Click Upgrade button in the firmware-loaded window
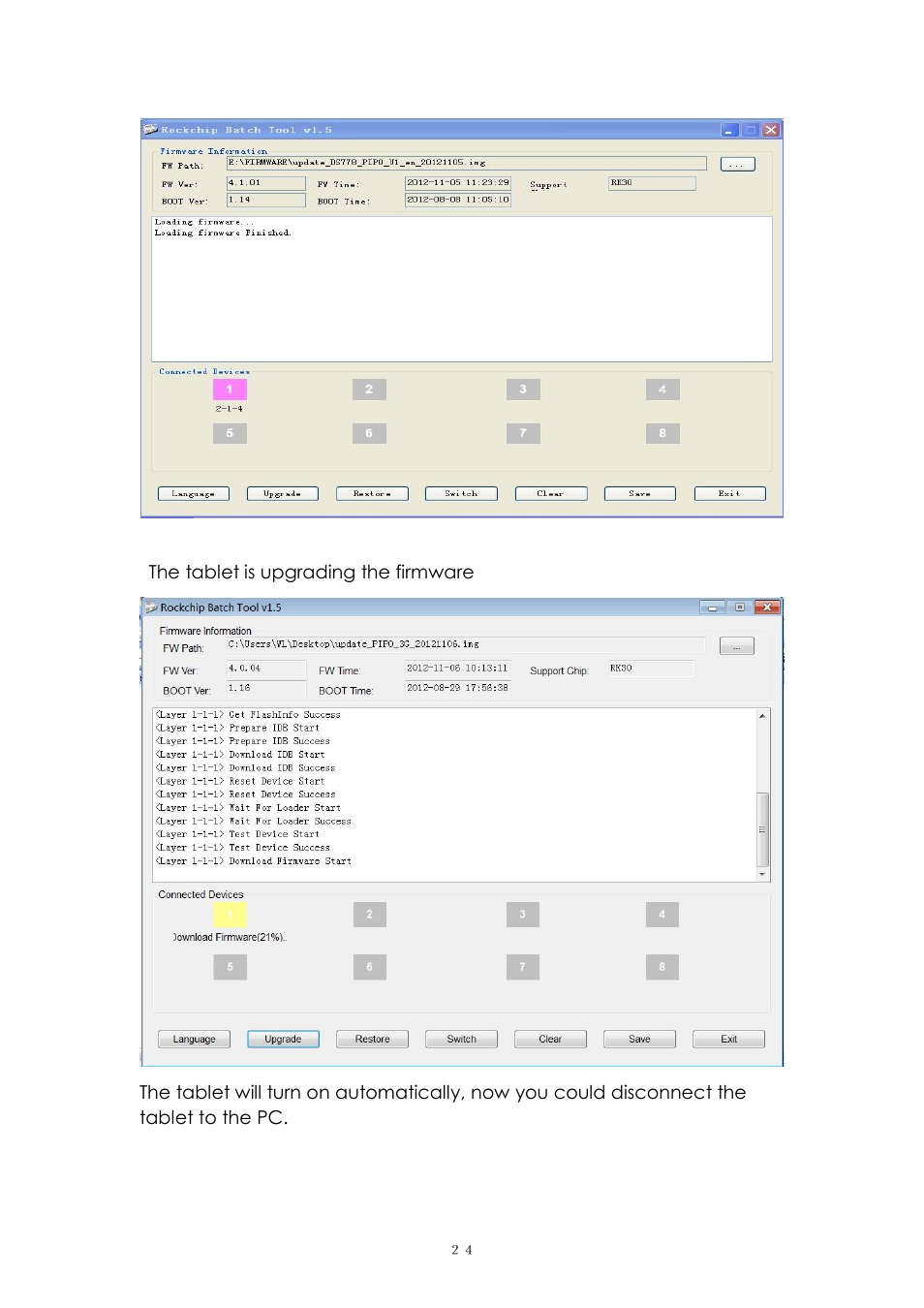Image resolution: width=924 pixels, height=1308 pixels. (x=283, y=493)
